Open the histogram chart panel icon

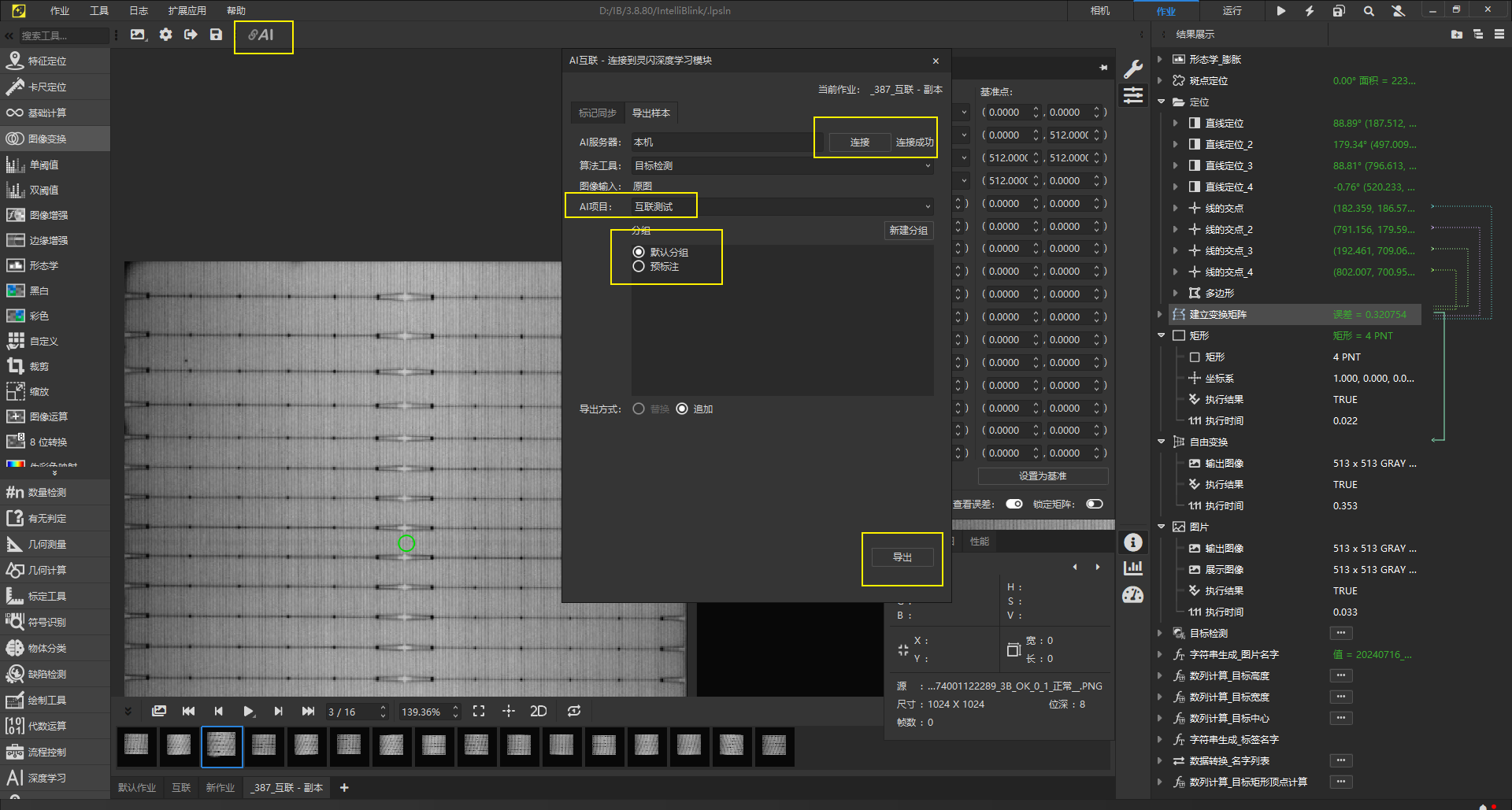pos(1133,568)
